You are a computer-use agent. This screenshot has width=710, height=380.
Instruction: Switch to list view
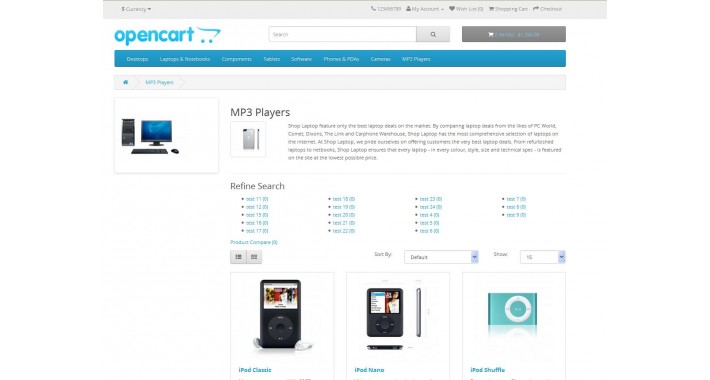coord(238,257)
